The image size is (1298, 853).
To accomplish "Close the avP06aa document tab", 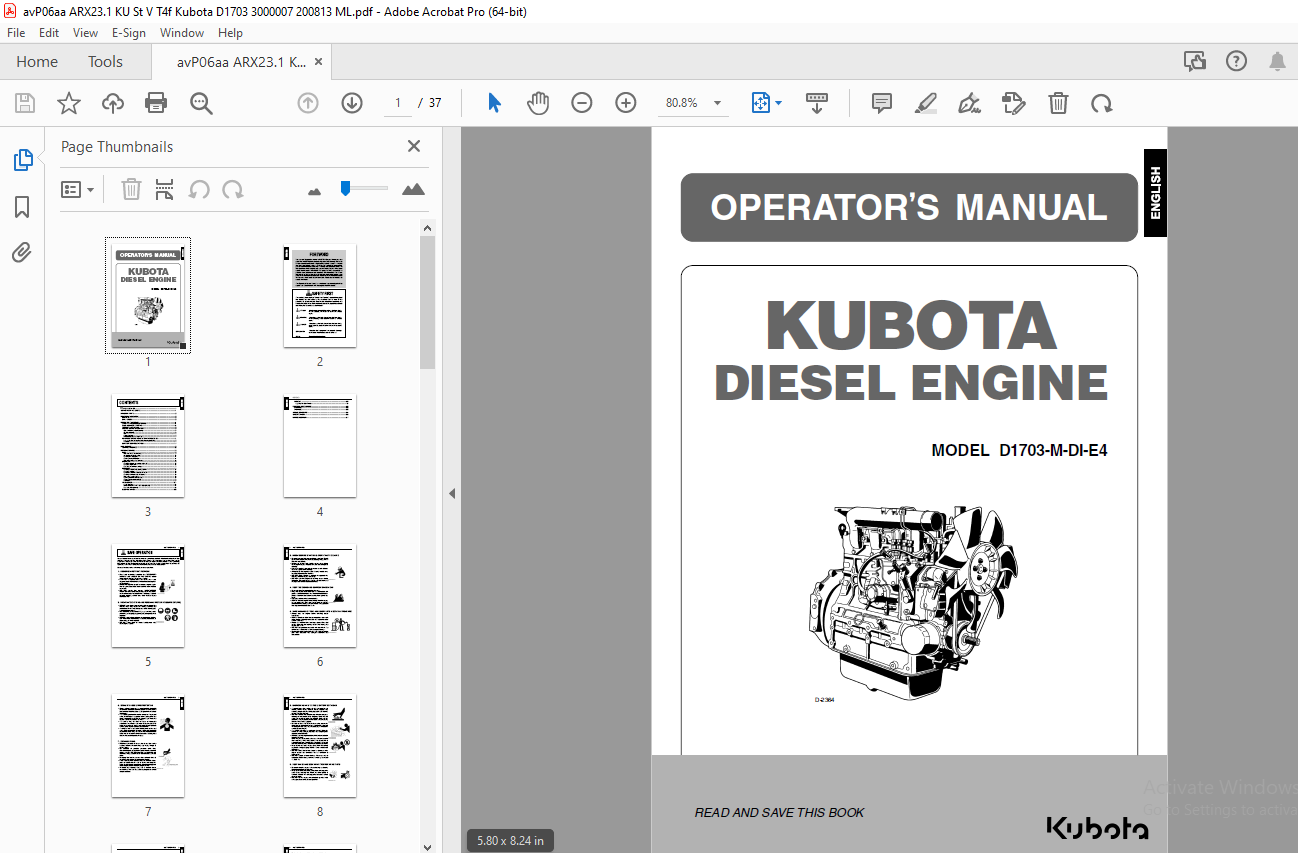I will click(x=319, y=61).
